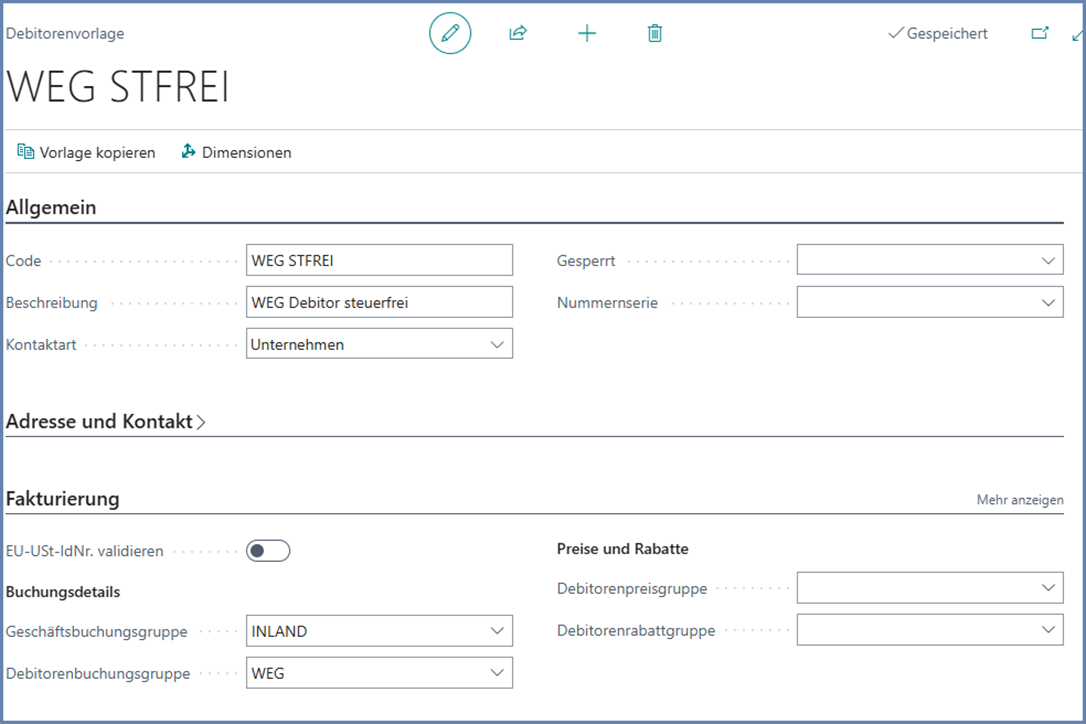Click the pencil edit icon
This screenshot has width=1086, height=724.
point(450,34)
